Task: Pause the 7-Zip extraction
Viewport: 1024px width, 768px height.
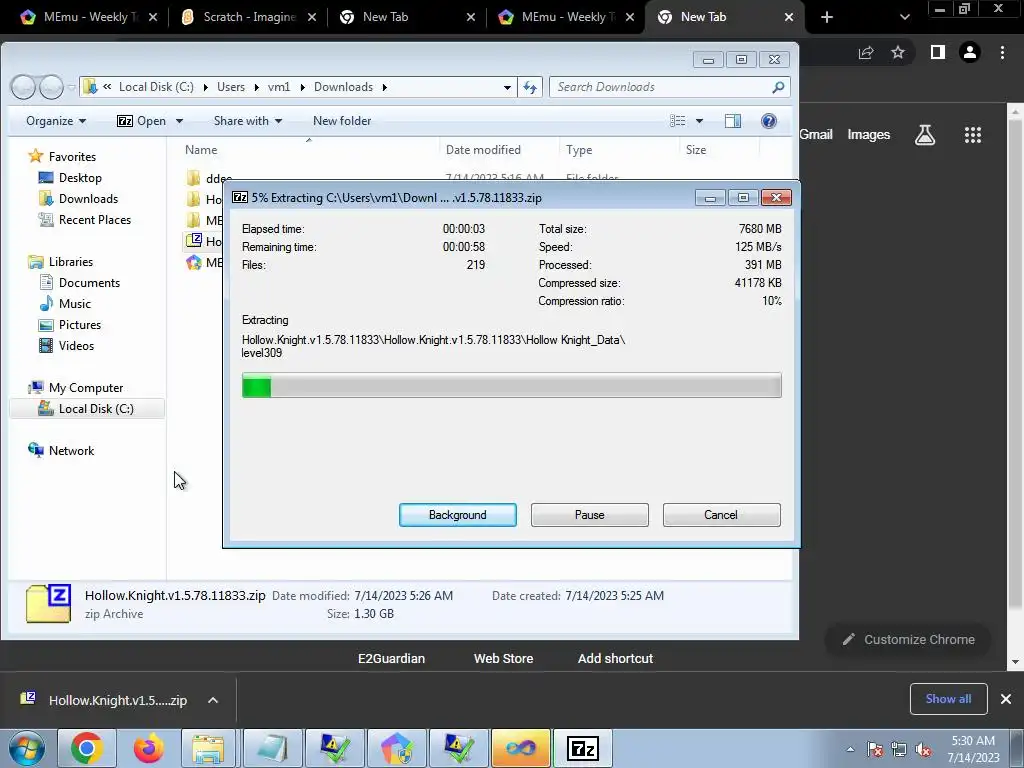Action: point(589,515)
